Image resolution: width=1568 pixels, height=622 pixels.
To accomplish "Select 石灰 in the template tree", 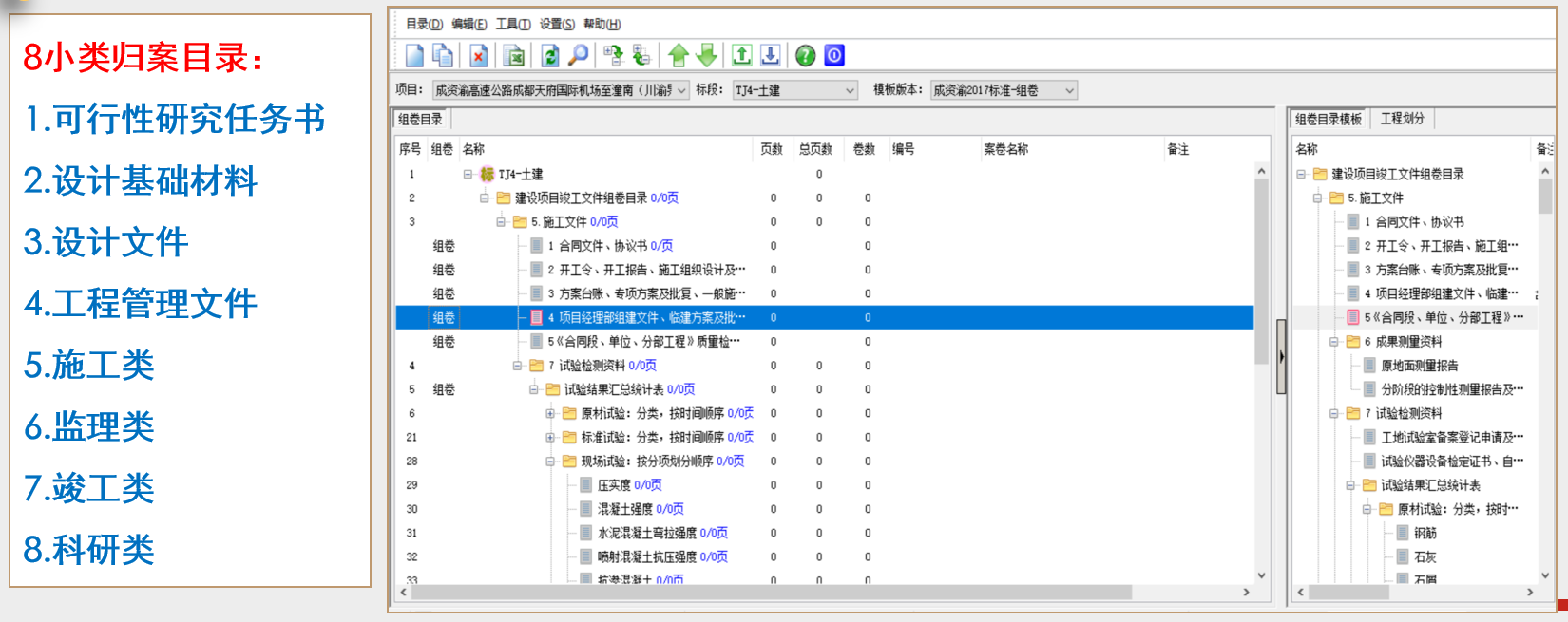I will [x=1425, y=557].
